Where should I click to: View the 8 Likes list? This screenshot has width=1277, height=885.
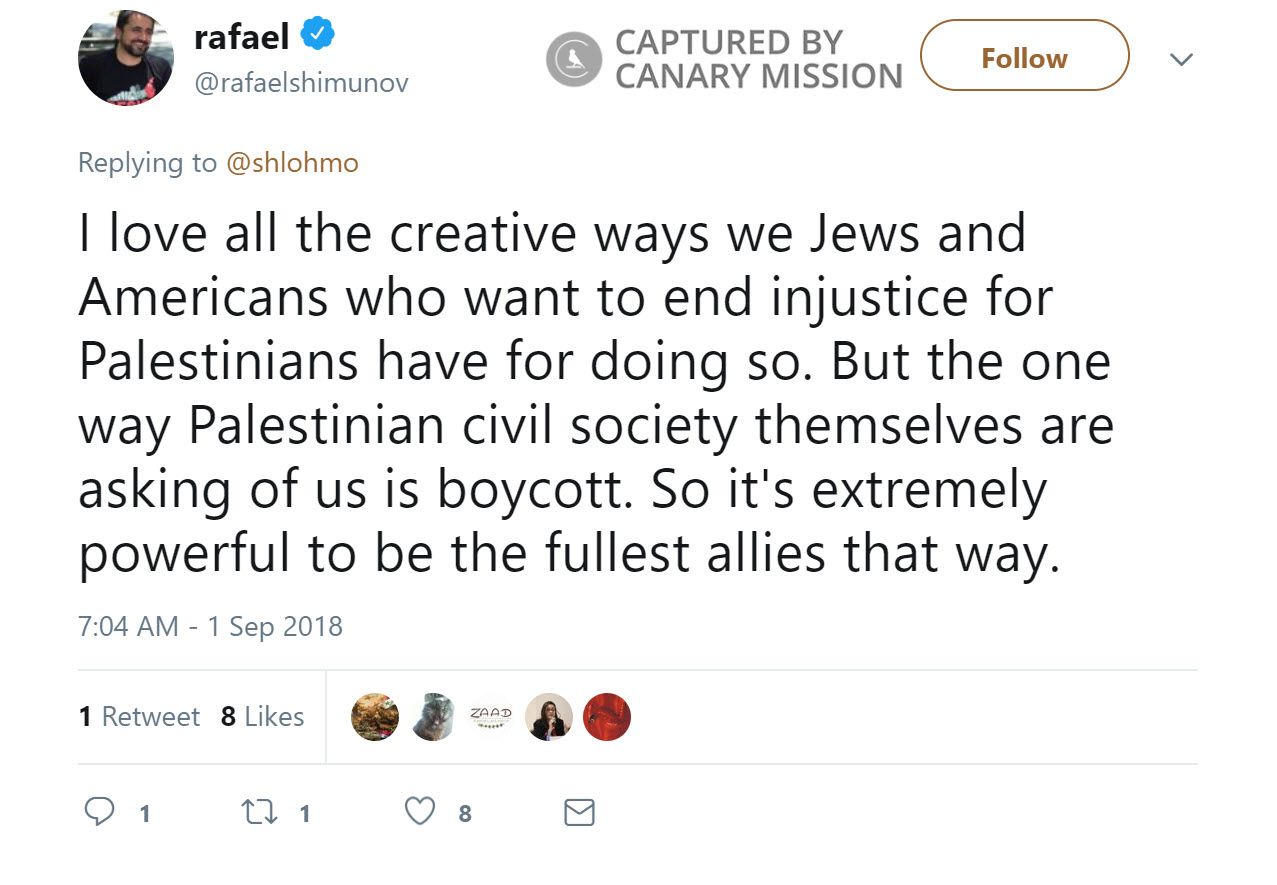coord(262,716)
